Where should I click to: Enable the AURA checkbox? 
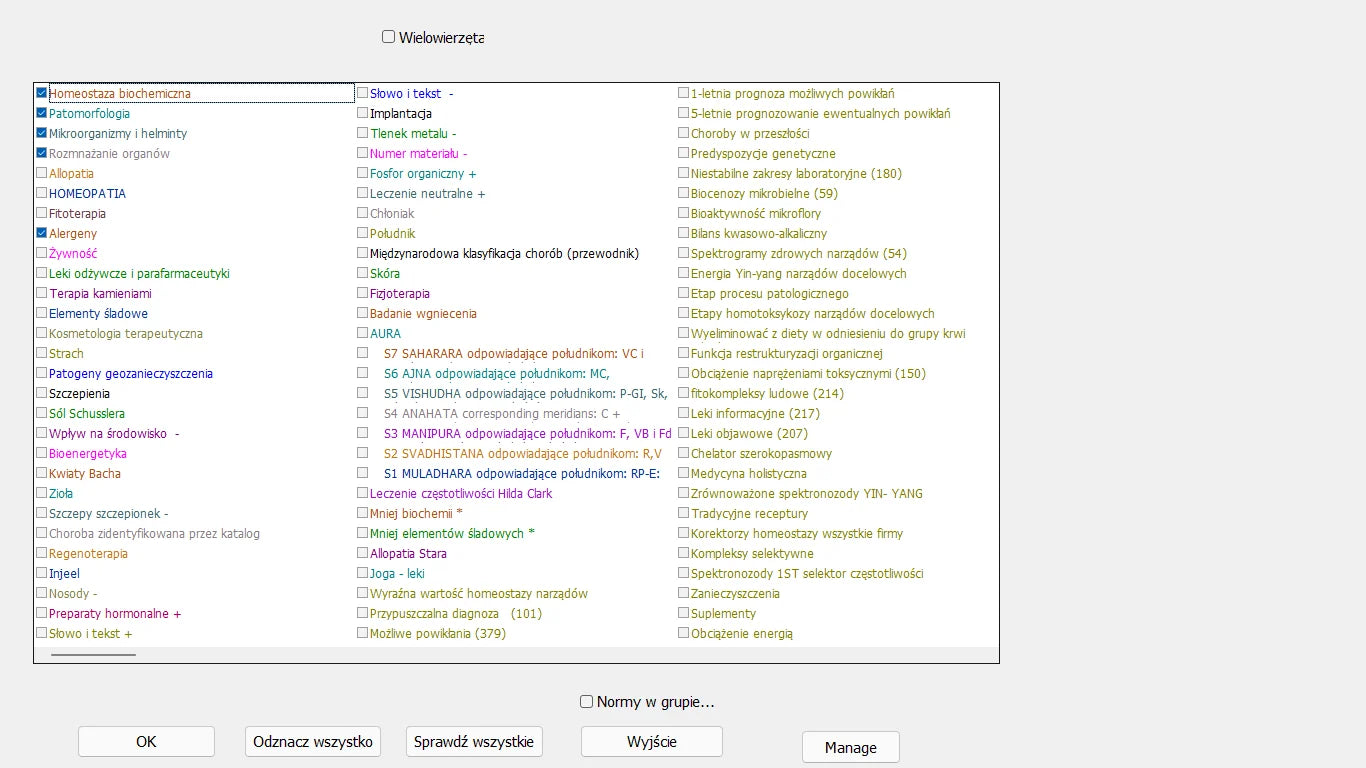(x=363, y=333)
